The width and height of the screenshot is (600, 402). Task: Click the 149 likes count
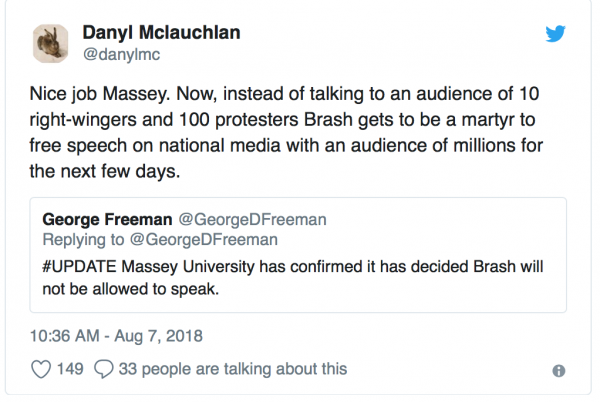(70, 369)
